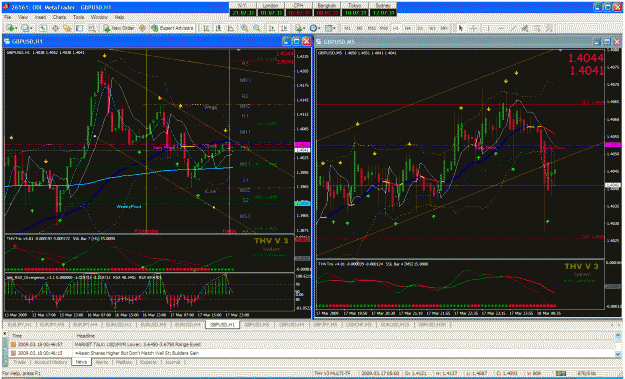Screen dimensions: 625x379
Task: Toggle the Auto Scroll chart icon
Action: point(271,28)
